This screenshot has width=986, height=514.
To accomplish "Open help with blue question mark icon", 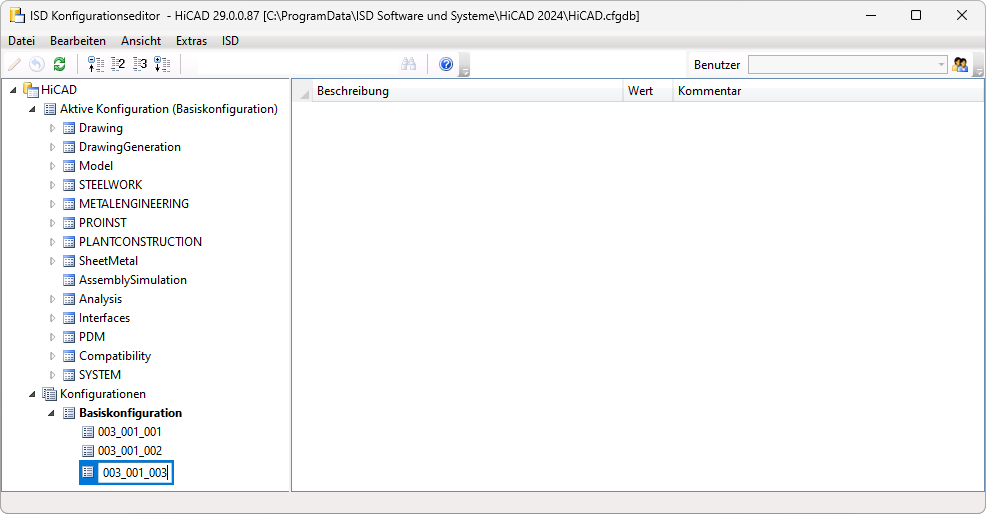I will [446, 64].
